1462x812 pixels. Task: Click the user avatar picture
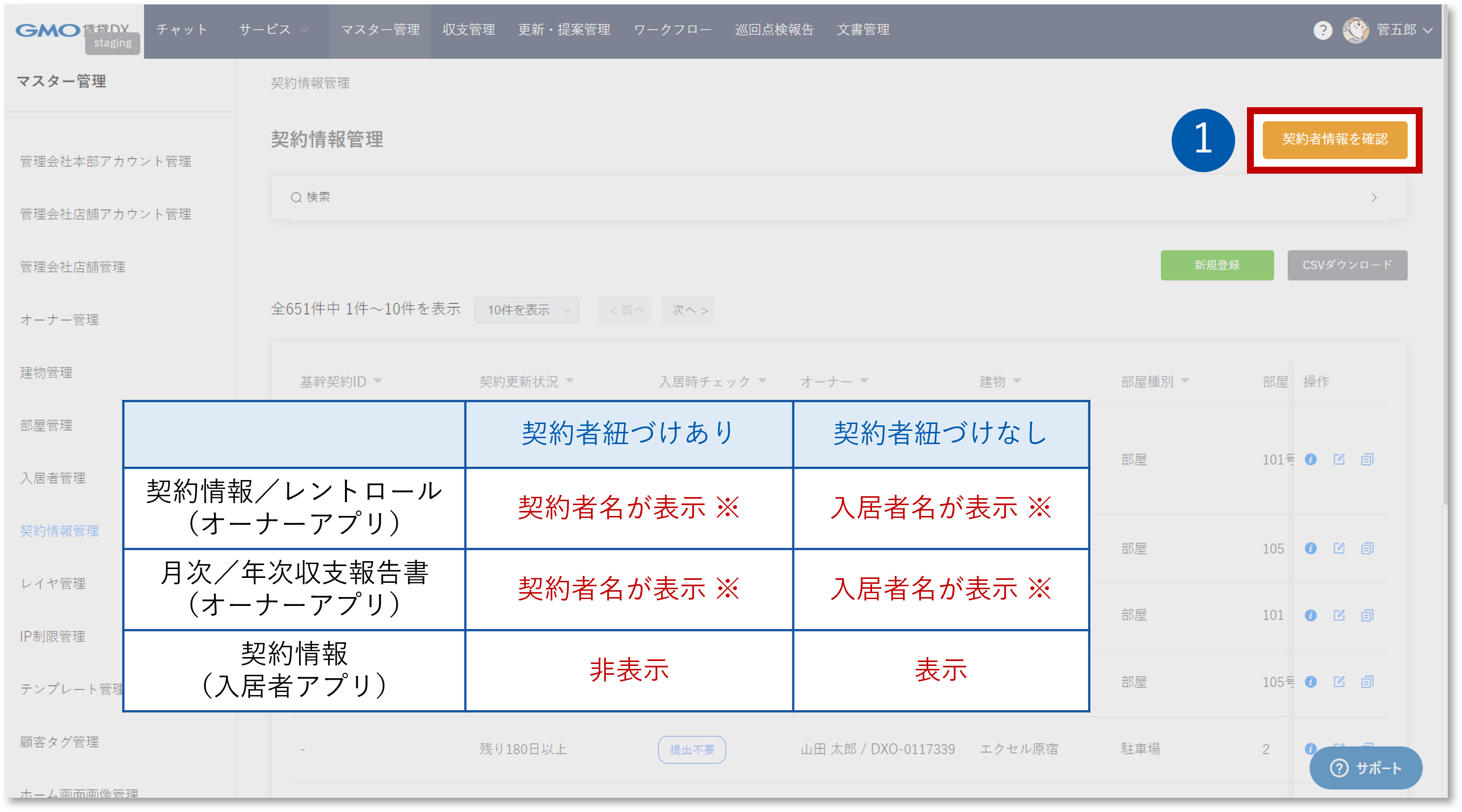point(1355,30)
